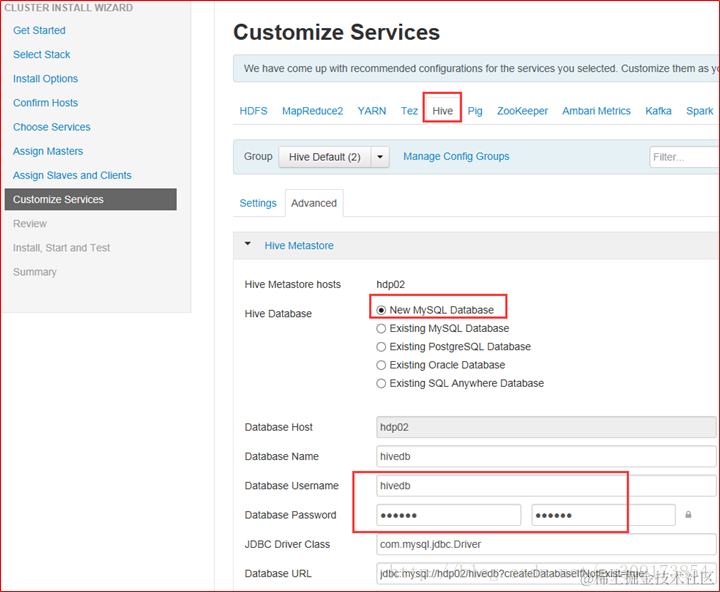The width and height of the screenshot is (720, 592).
Task: Go to Assign Slaves and Clients step
Action: coord(72,175)
